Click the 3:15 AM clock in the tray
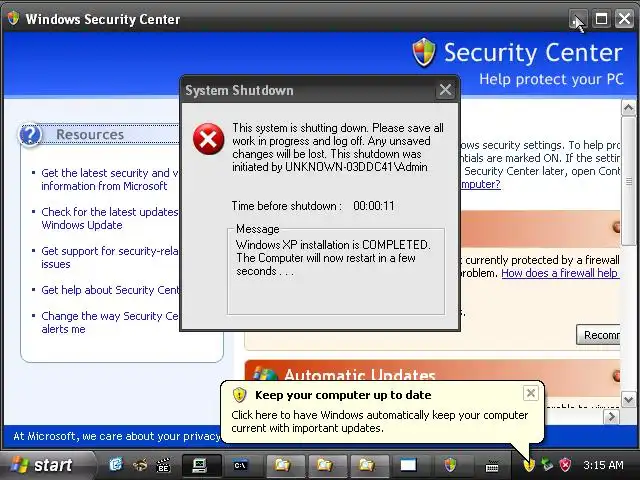 [x=603, y=465]
